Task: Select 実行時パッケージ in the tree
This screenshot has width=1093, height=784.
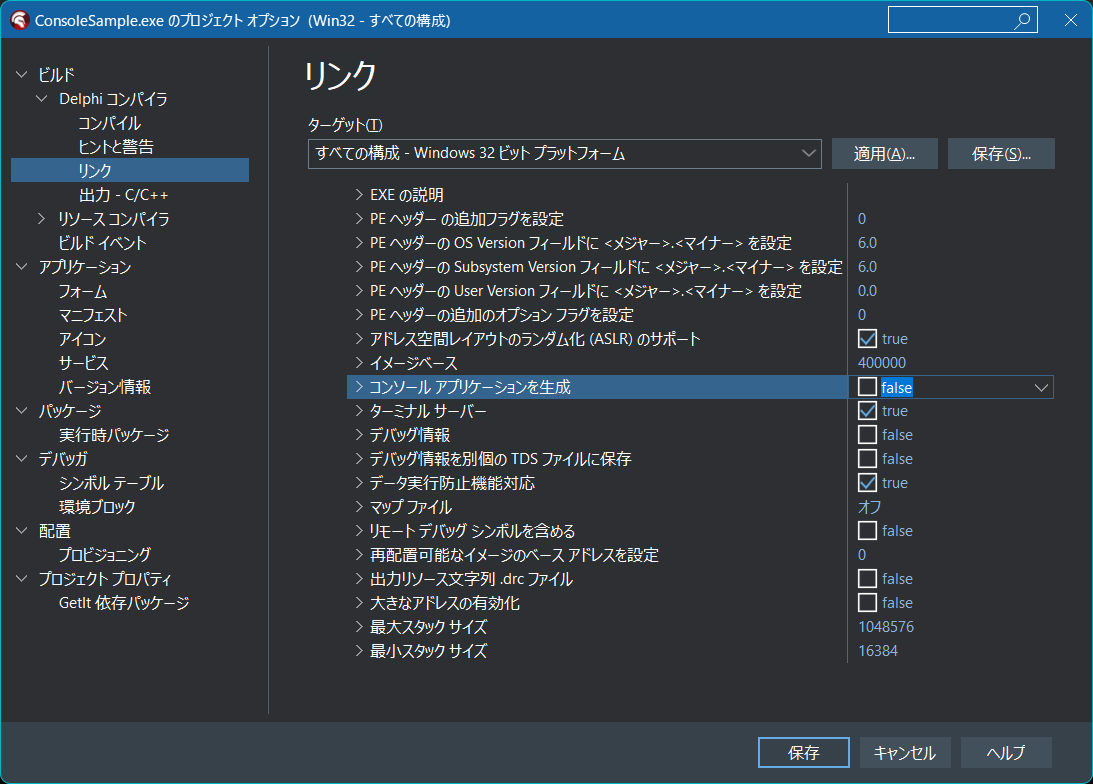Action: 114,435
